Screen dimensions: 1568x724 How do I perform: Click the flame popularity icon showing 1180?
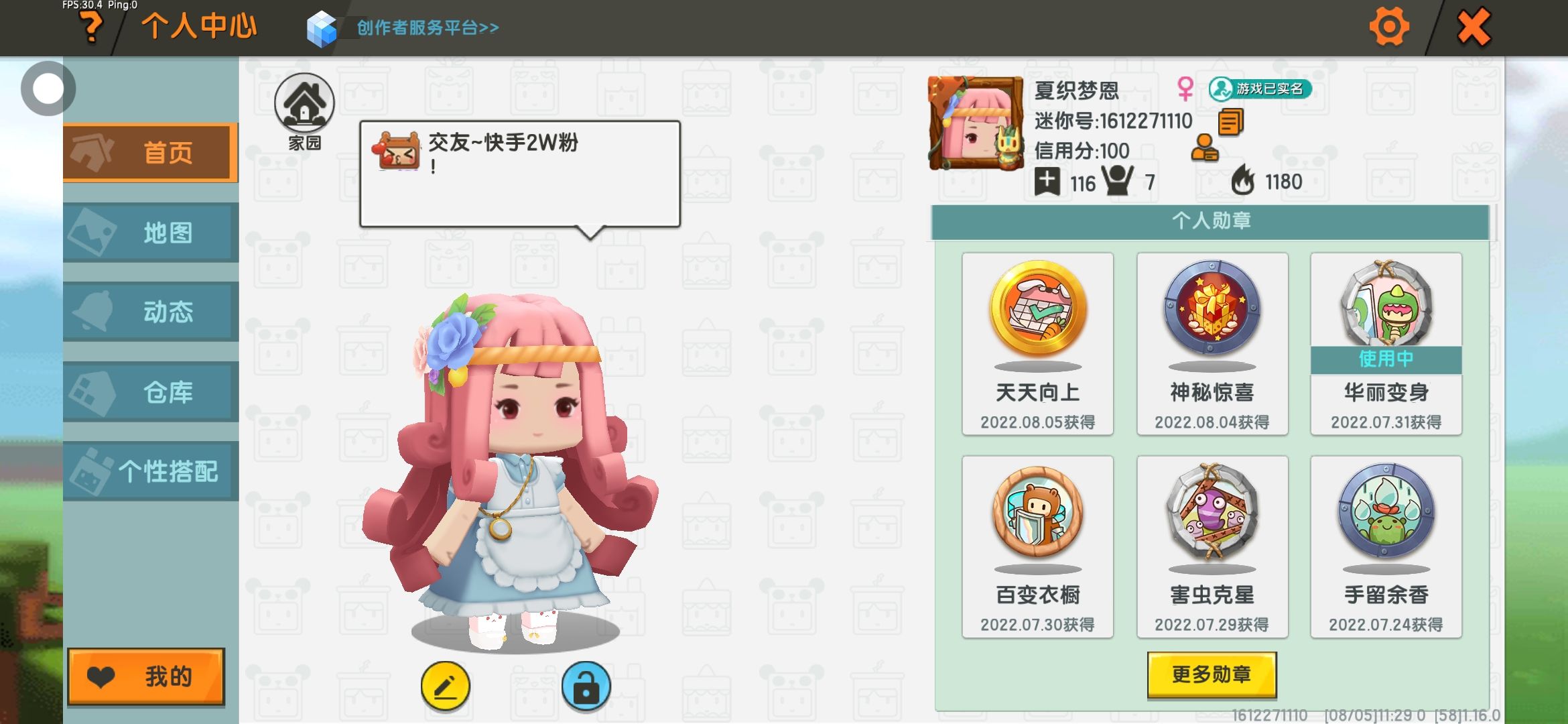pos(1243,180)
